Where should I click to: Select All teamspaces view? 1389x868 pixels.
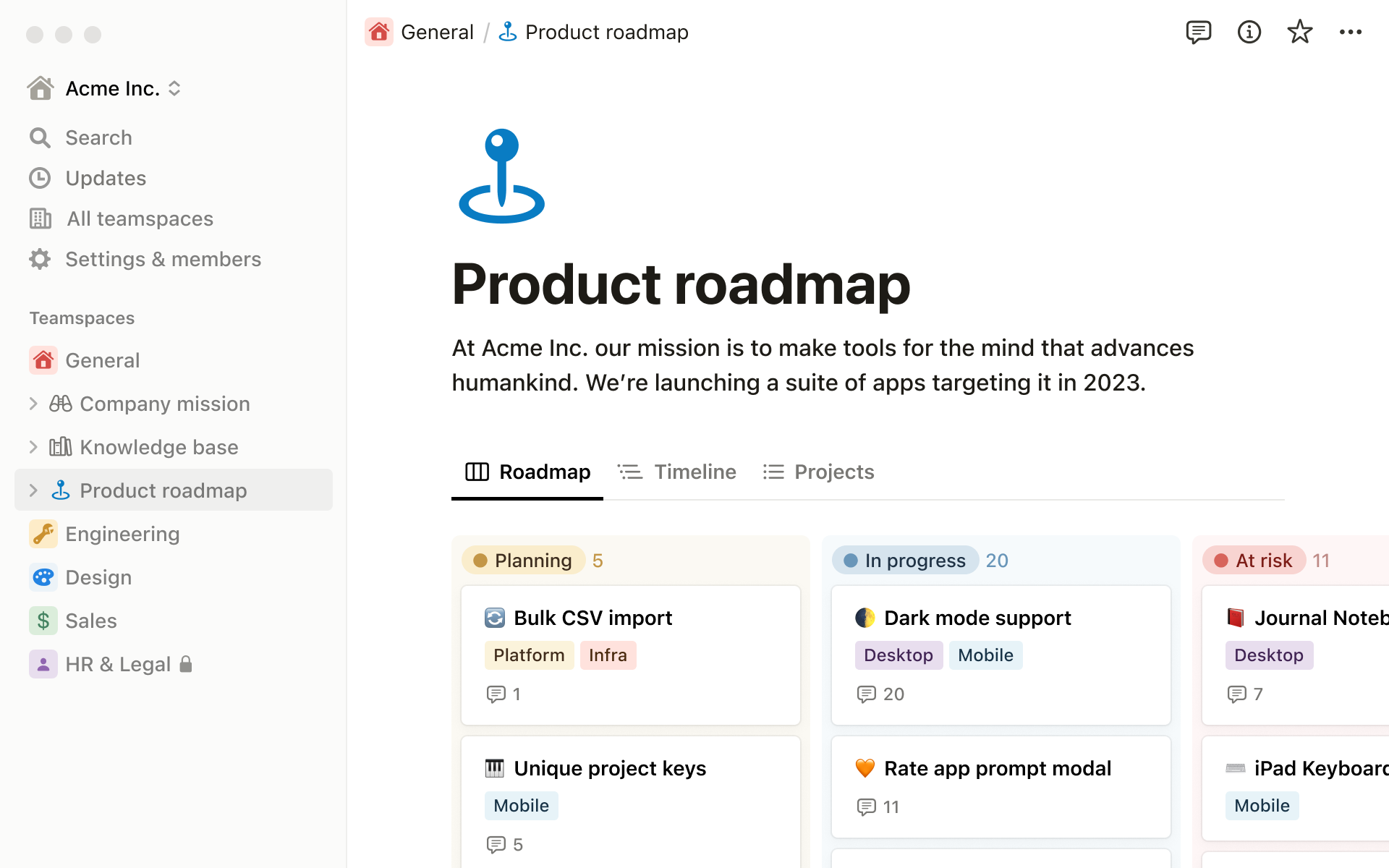140,218
